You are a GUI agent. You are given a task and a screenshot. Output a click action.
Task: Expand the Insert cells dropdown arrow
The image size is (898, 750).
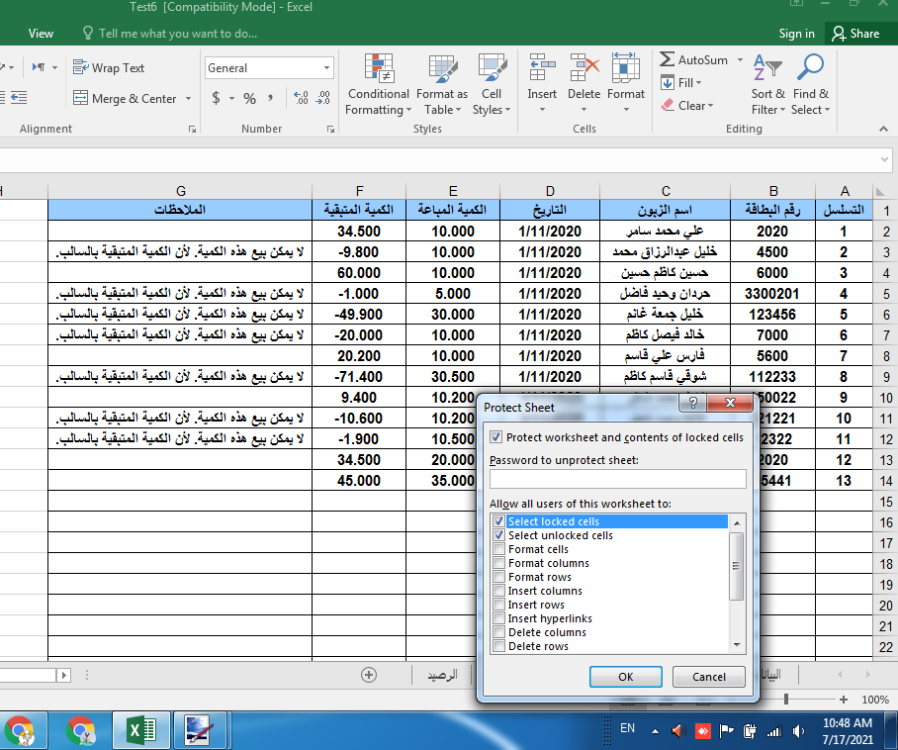click(542, 109)
